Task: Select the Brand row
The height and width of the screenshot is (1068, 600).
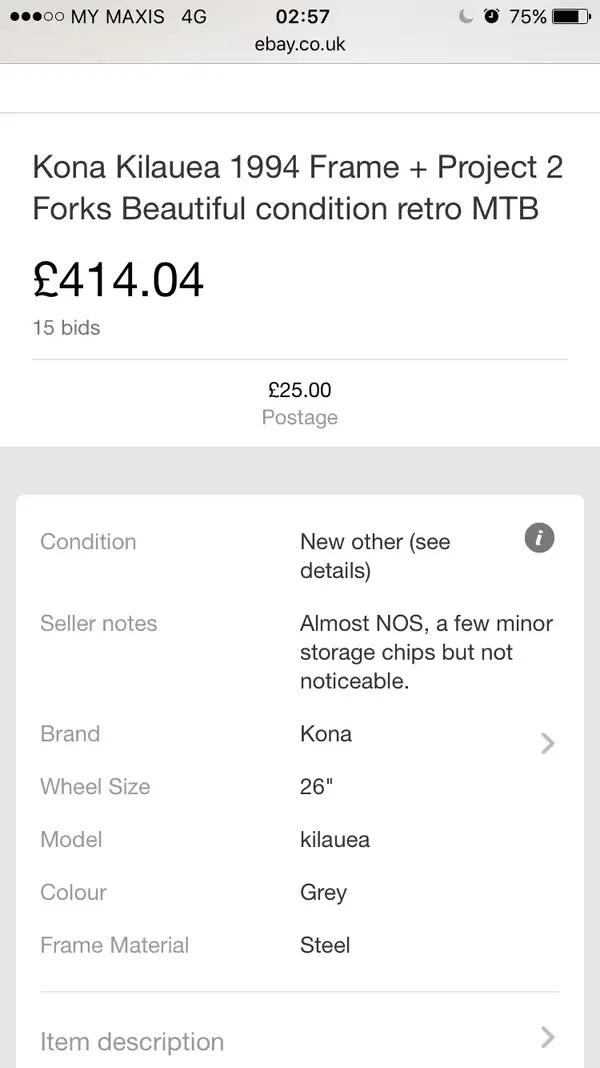Action: tap(300, 734)
